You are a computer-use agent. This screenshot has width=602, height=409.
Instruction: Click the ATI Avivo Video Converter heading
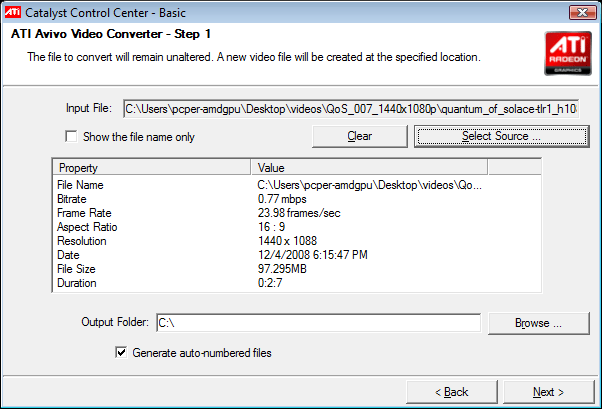click(111, 34)
